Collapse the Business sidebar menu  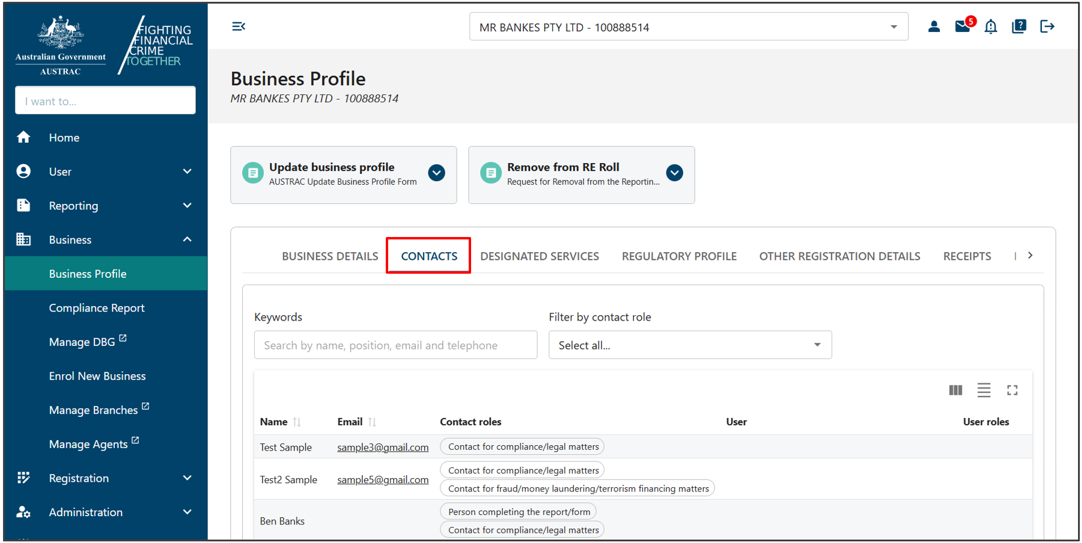pos(187,239)
